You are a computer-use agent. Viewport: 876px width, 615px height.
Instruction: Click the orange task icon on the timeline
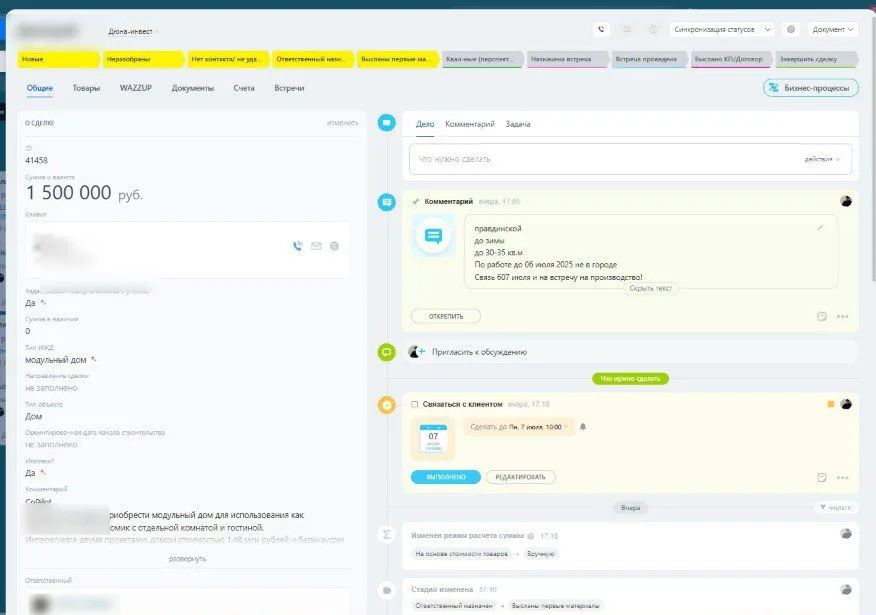click(387, 404)
